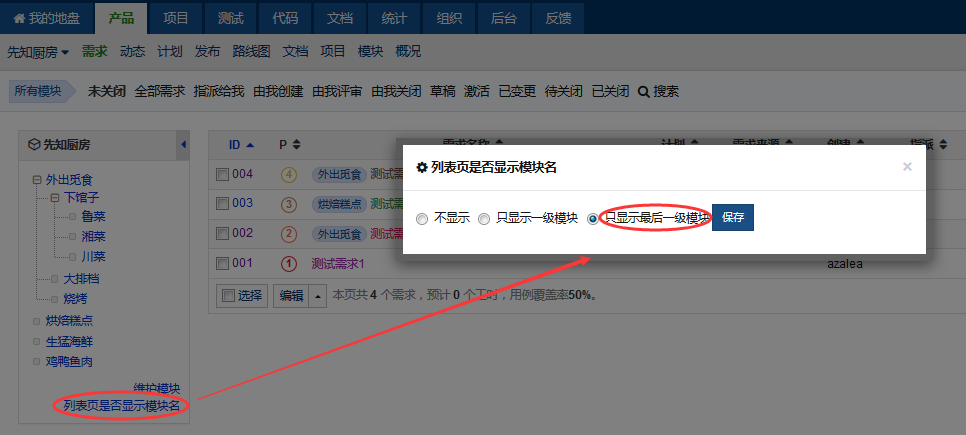Open 维护模块 link

pos(157,389)
